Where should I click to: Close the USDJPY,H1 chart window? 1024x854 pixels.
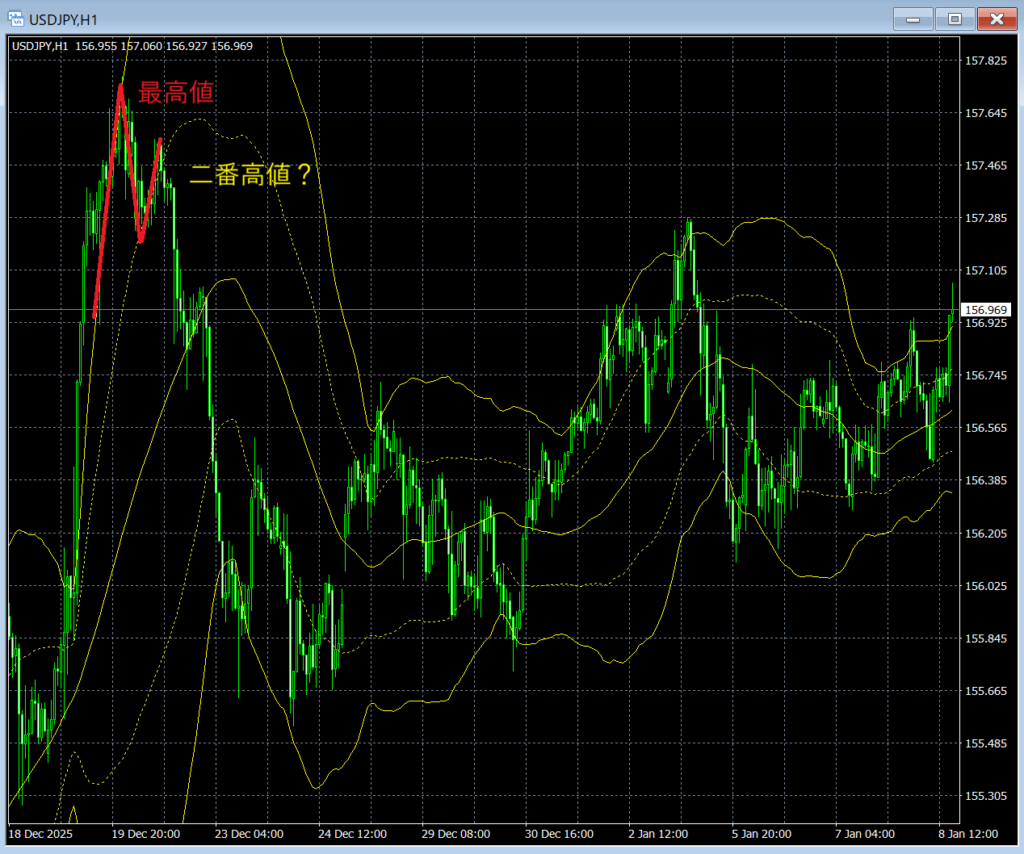coord(996,18)
